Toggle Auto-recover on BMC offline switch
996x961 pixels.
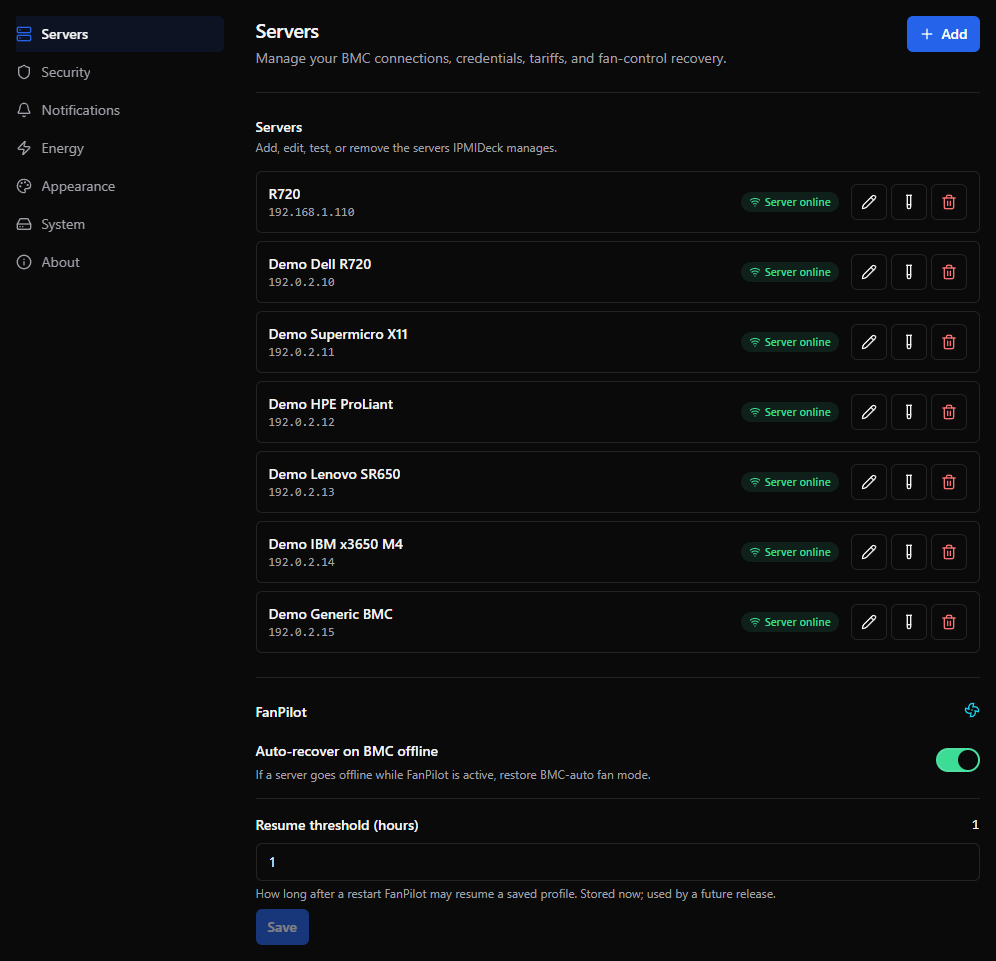point(957,760)
